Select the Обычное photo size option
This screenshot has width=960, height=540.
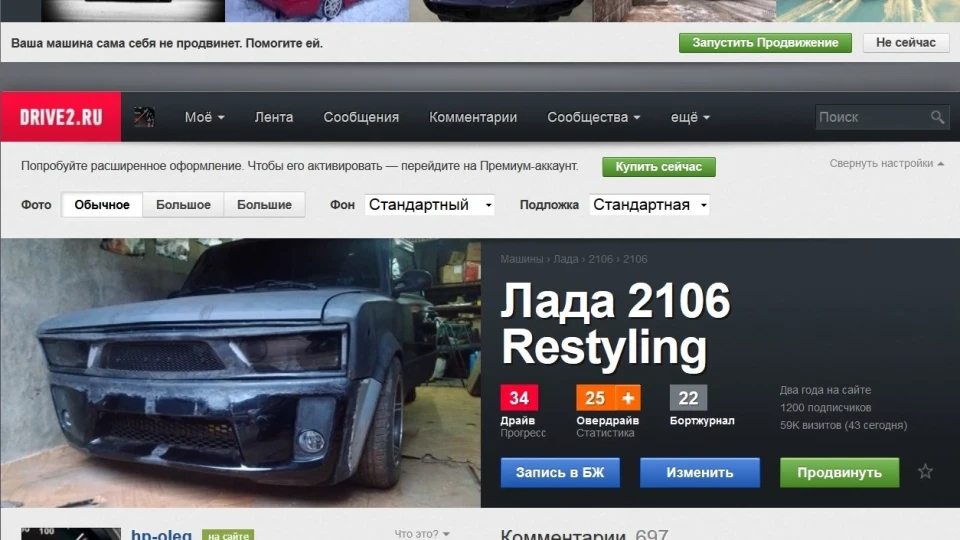pyautogui.click(x=102, y=204)
